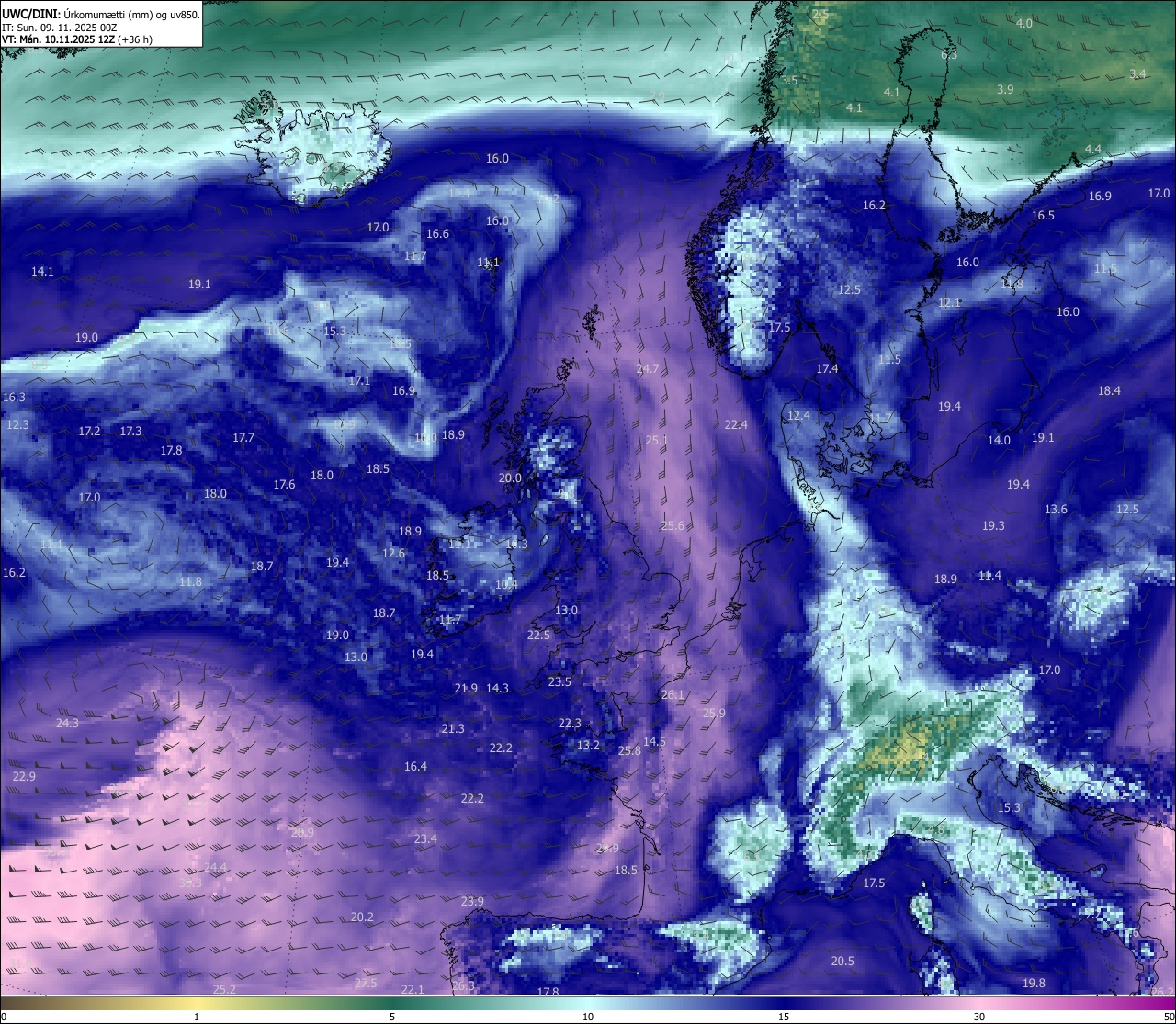Click the 12.3 map value
The image size is (1176, 1024).
(17, 424)
